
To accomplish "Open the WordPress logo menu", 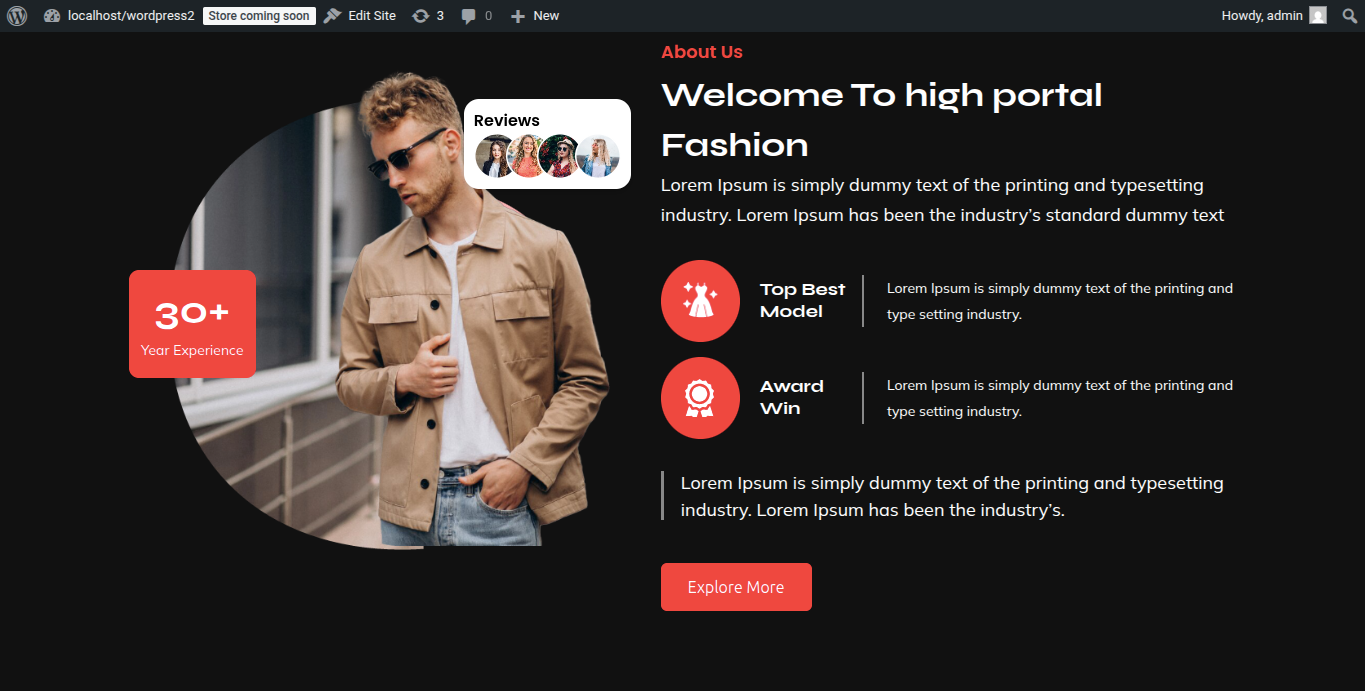I will click(x=17, y=16).
